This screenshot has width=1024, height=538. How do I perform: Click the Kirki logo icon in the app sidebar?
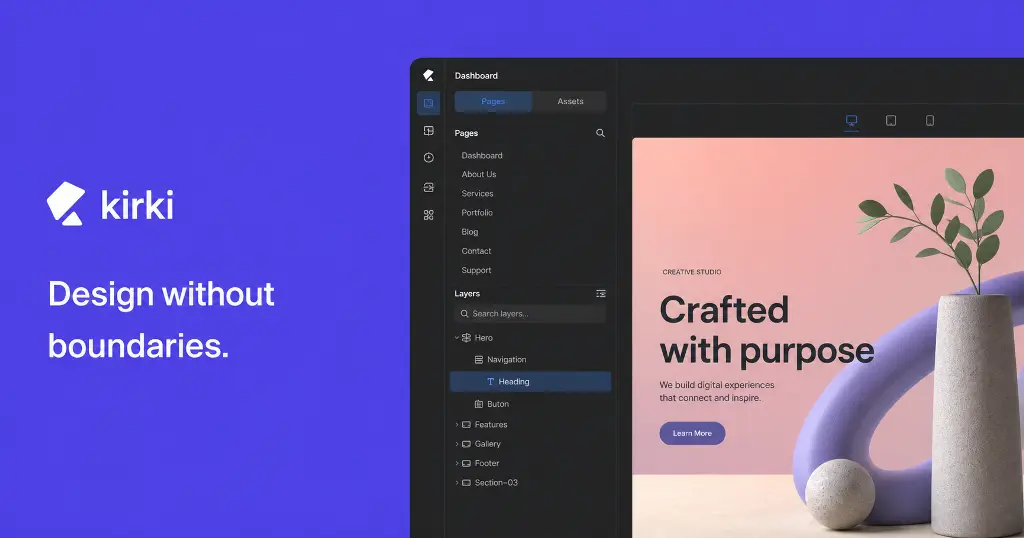[428, 76]
